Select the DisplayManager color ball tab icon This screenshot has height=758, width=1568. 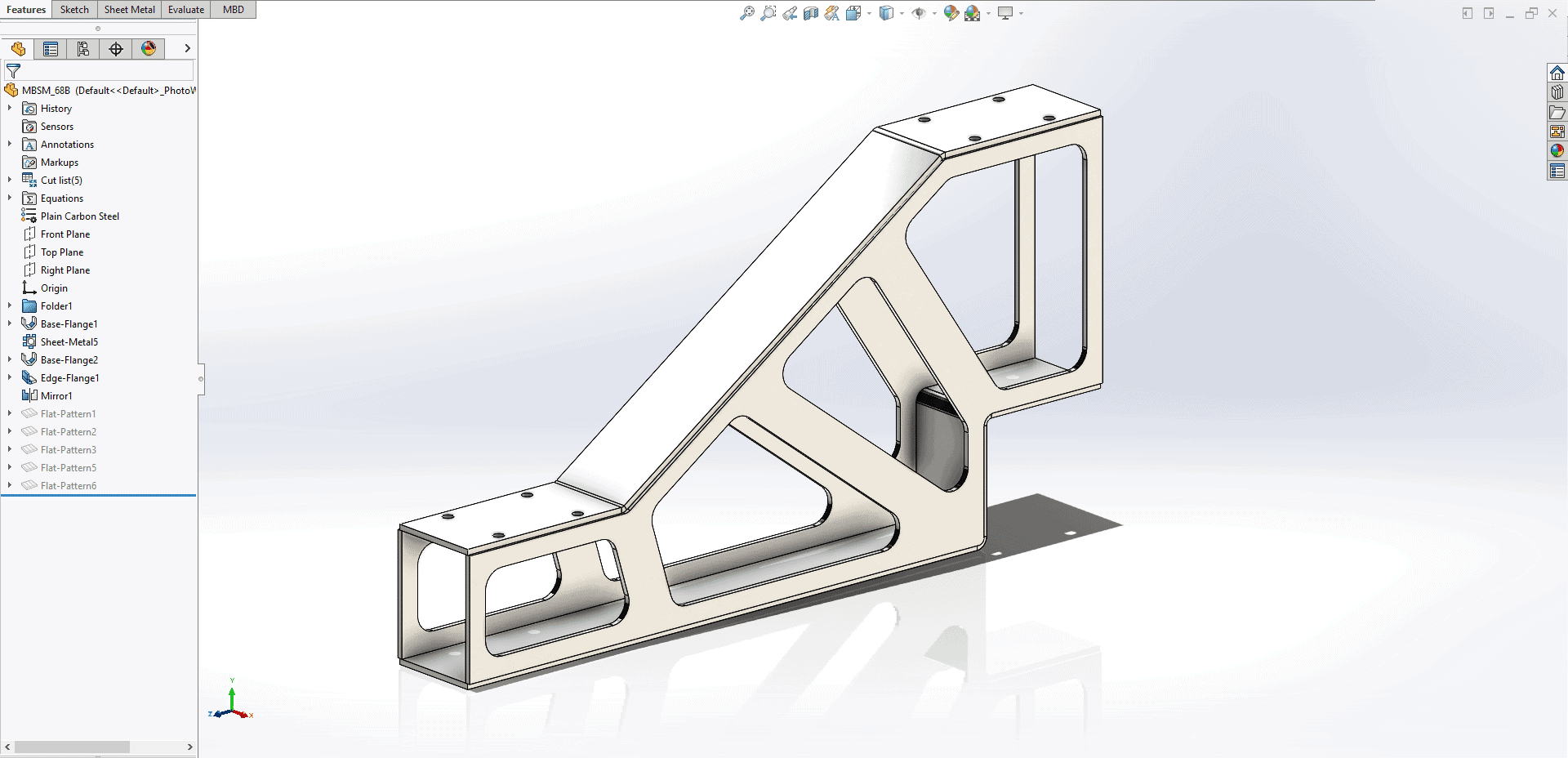(149, 49)
